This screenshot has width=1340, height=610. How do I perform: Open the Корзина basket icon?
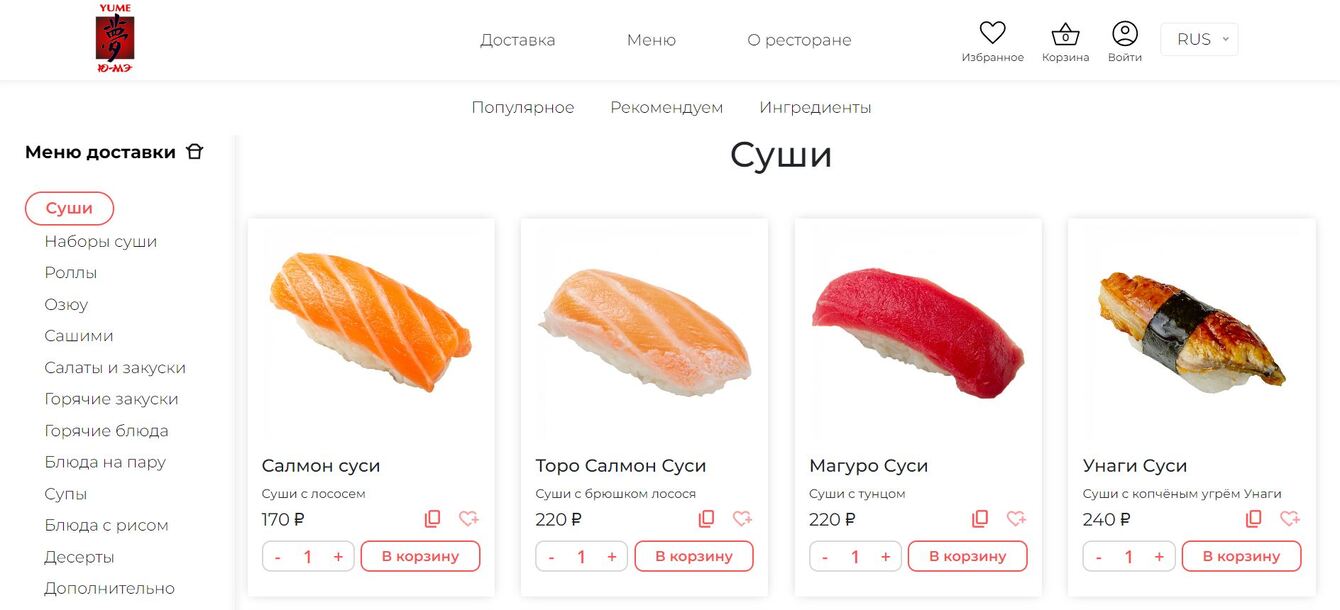[x=1065, y=34]
